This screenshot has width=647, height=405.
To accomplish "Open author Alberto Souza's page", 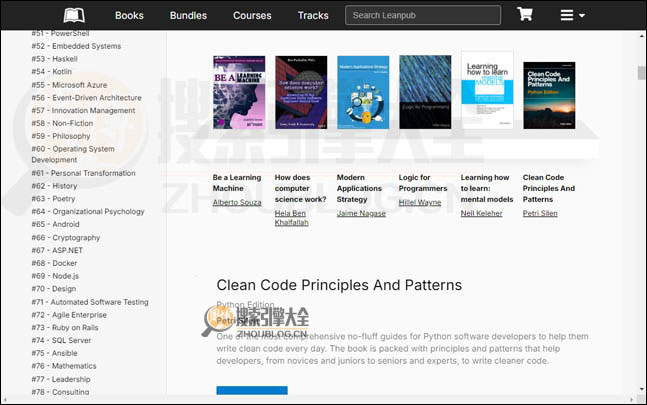I will [237, 202].
